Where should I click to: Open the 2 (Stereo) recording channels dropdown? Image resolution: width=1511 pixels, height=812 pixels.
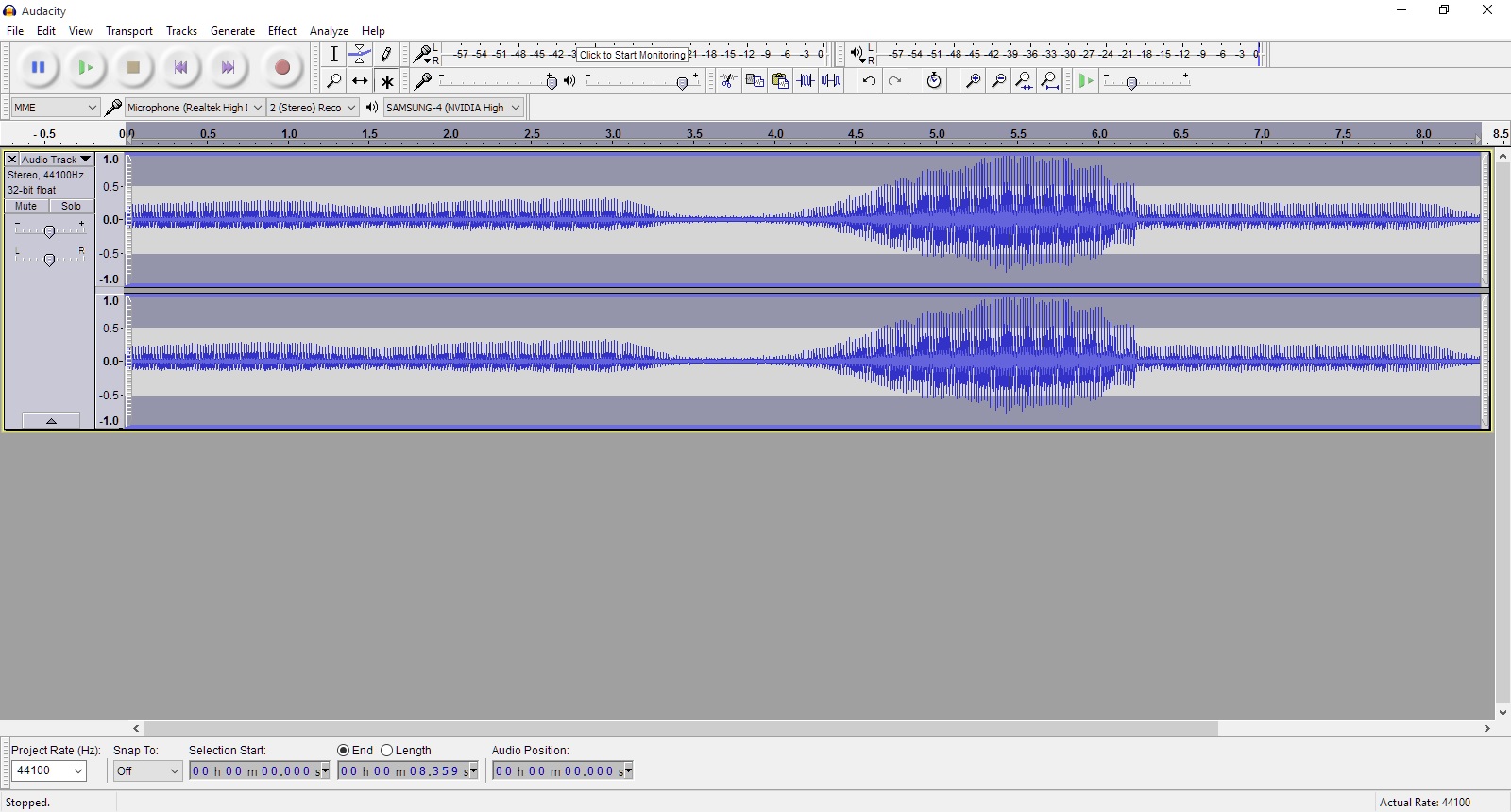tap(313, 108)
